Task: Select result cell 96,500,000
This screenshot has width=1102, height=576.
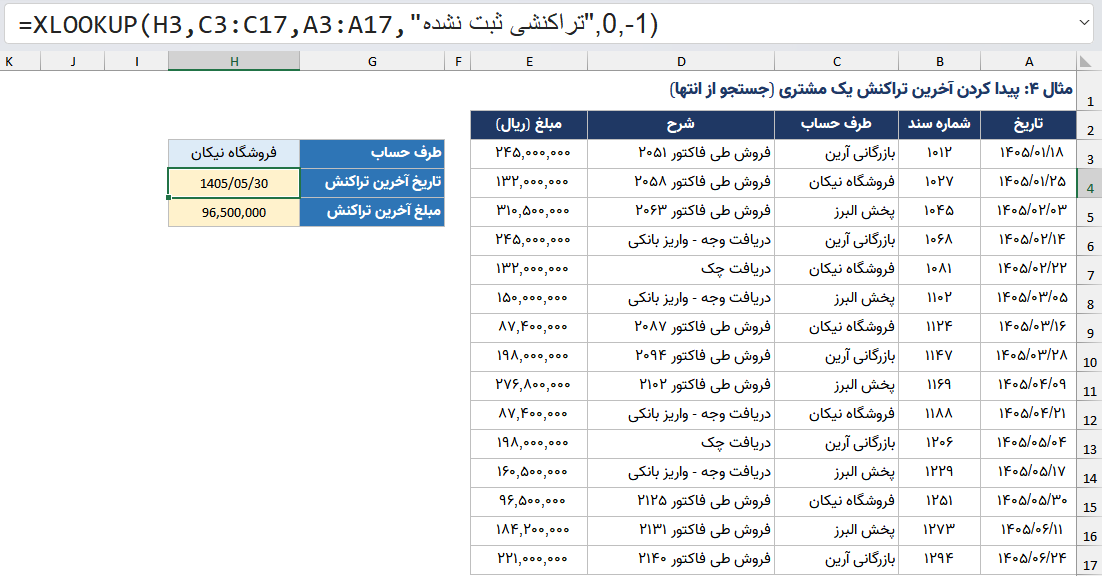Action: coord(234,212)
